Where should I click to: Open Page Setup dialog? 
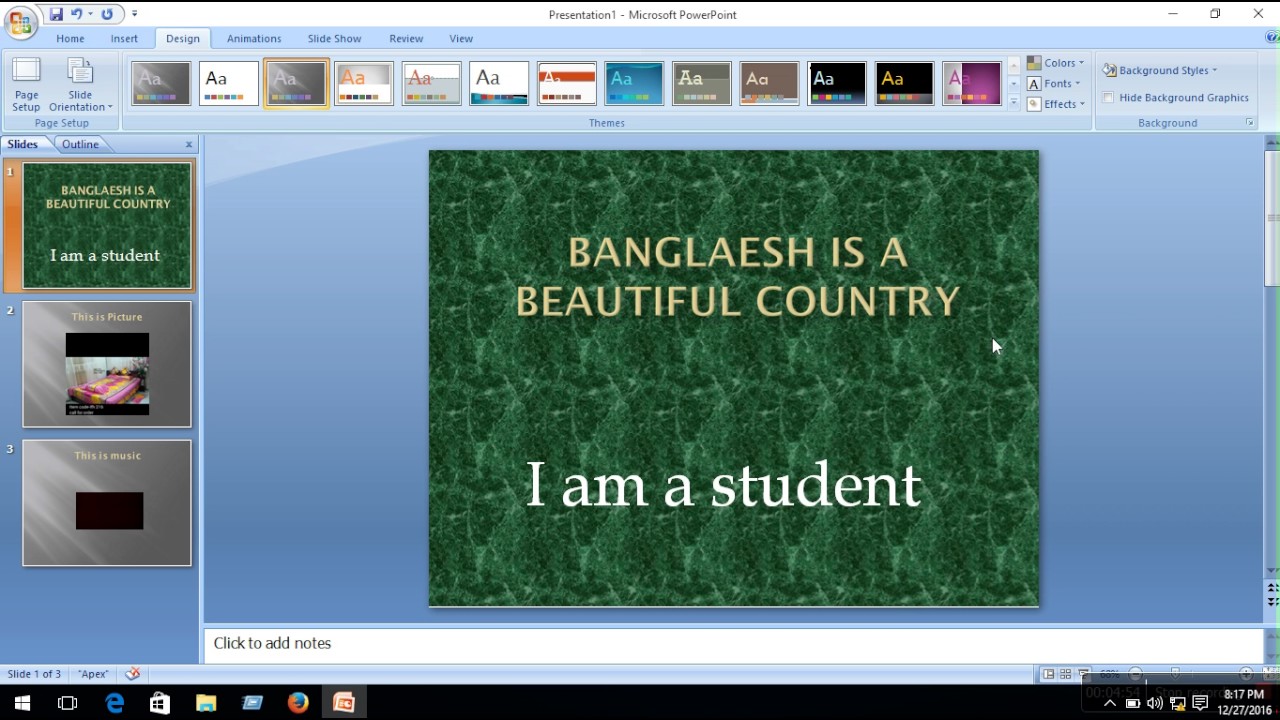pyautogui.click(x=26, y=85)
